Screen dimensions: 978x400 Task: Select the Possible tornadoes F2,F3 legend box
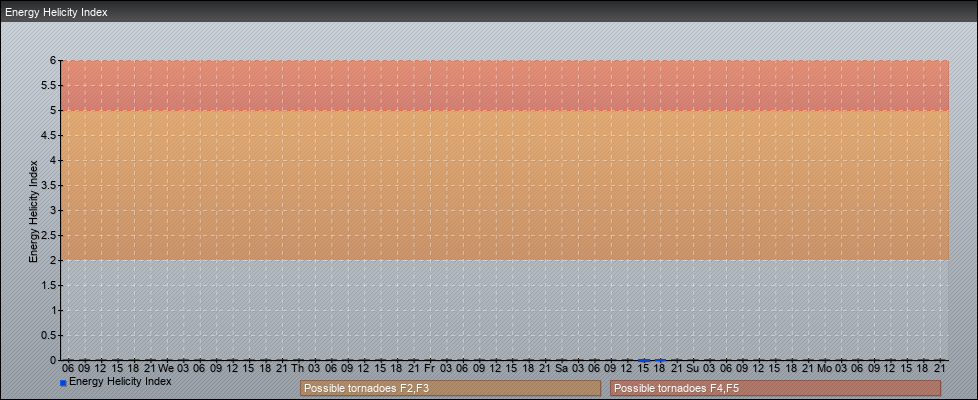450,388
